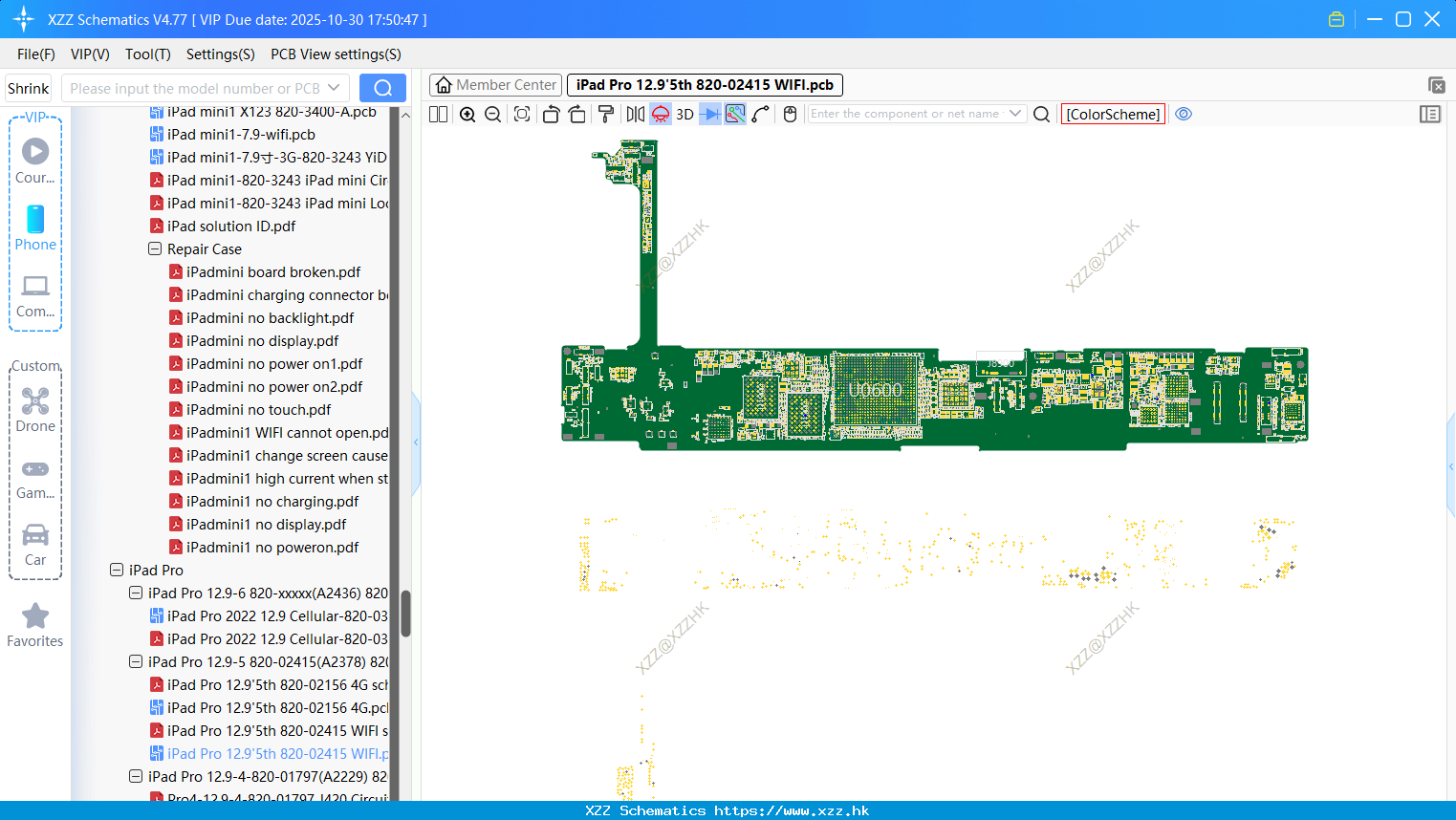Screen dimensions: 1456x820
Task: Open the ColorScheme button
Action: click(x=1113, y=114)
